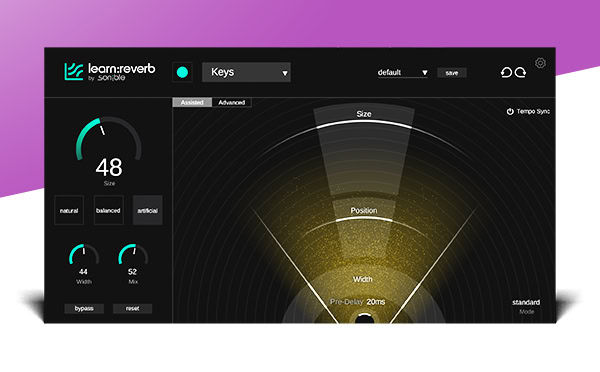The image size is (600, 372).
Task: Redo the last change
Action: [520, 72]
